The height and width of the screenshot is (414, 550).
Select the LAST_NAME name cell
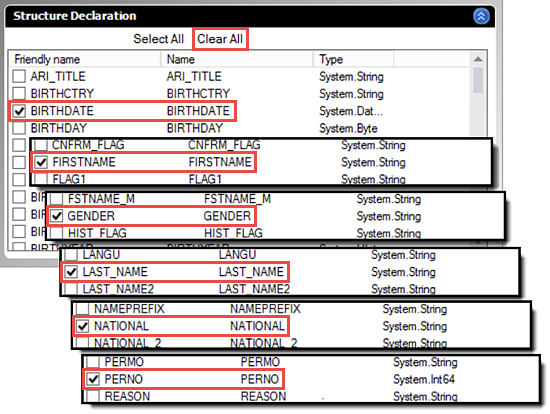click(x=251, y=272)
